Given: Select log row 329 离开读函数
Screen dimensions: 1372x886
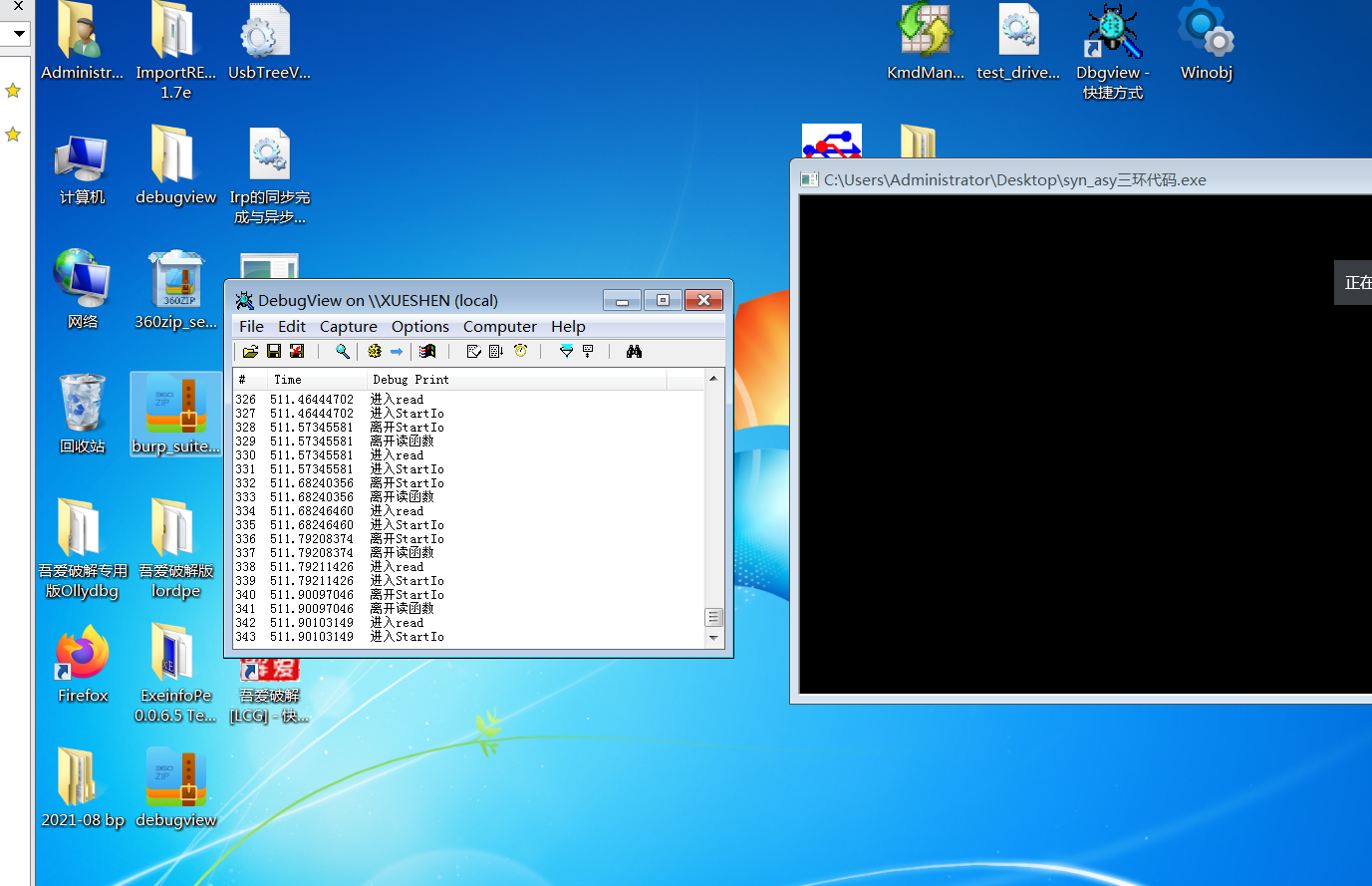Looking at the screenshot, I should 468,442.
